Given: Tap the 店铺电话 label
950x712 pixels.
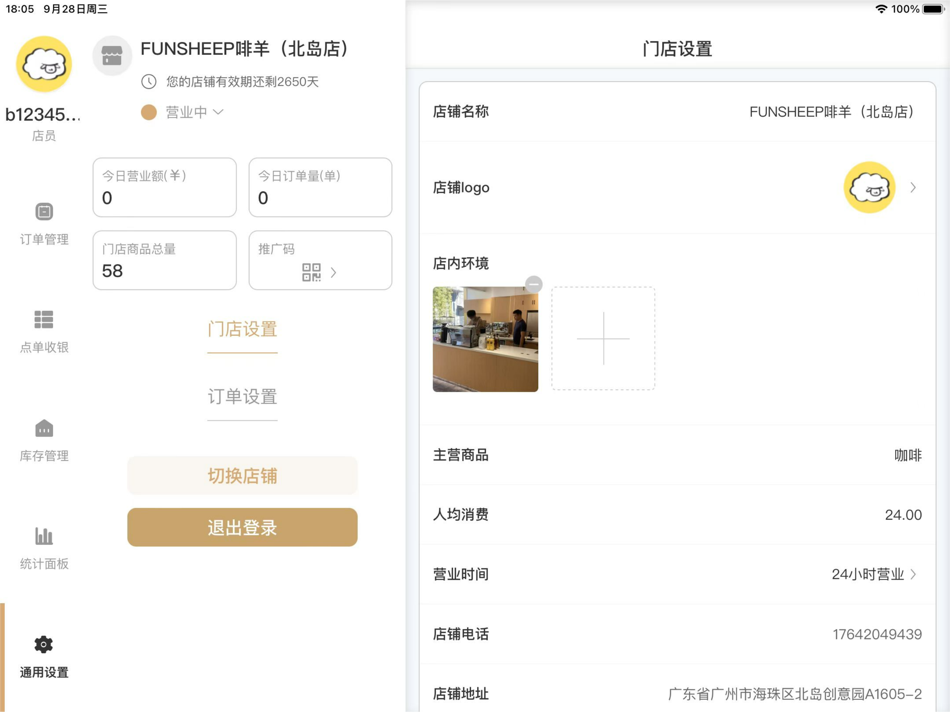Looking at the screenshot, I should click(x=460, y=634).
